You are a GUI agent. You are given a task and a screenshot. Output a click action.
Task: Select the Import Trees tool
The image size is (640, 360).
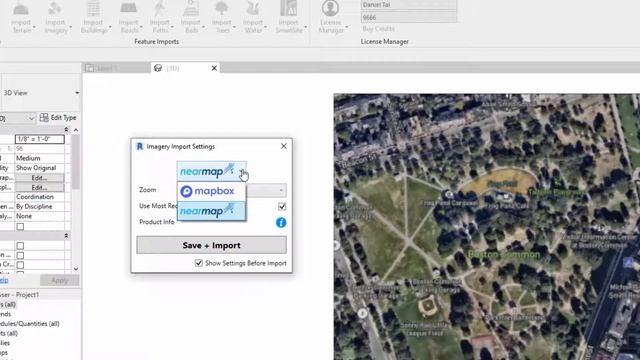pos(222,17)
